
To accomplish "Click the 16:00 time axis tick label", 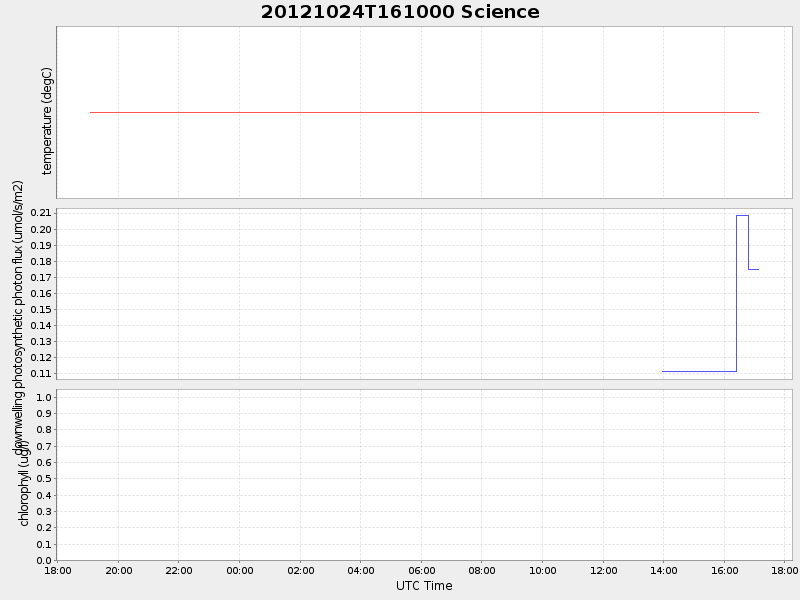I will coord(725,570).
